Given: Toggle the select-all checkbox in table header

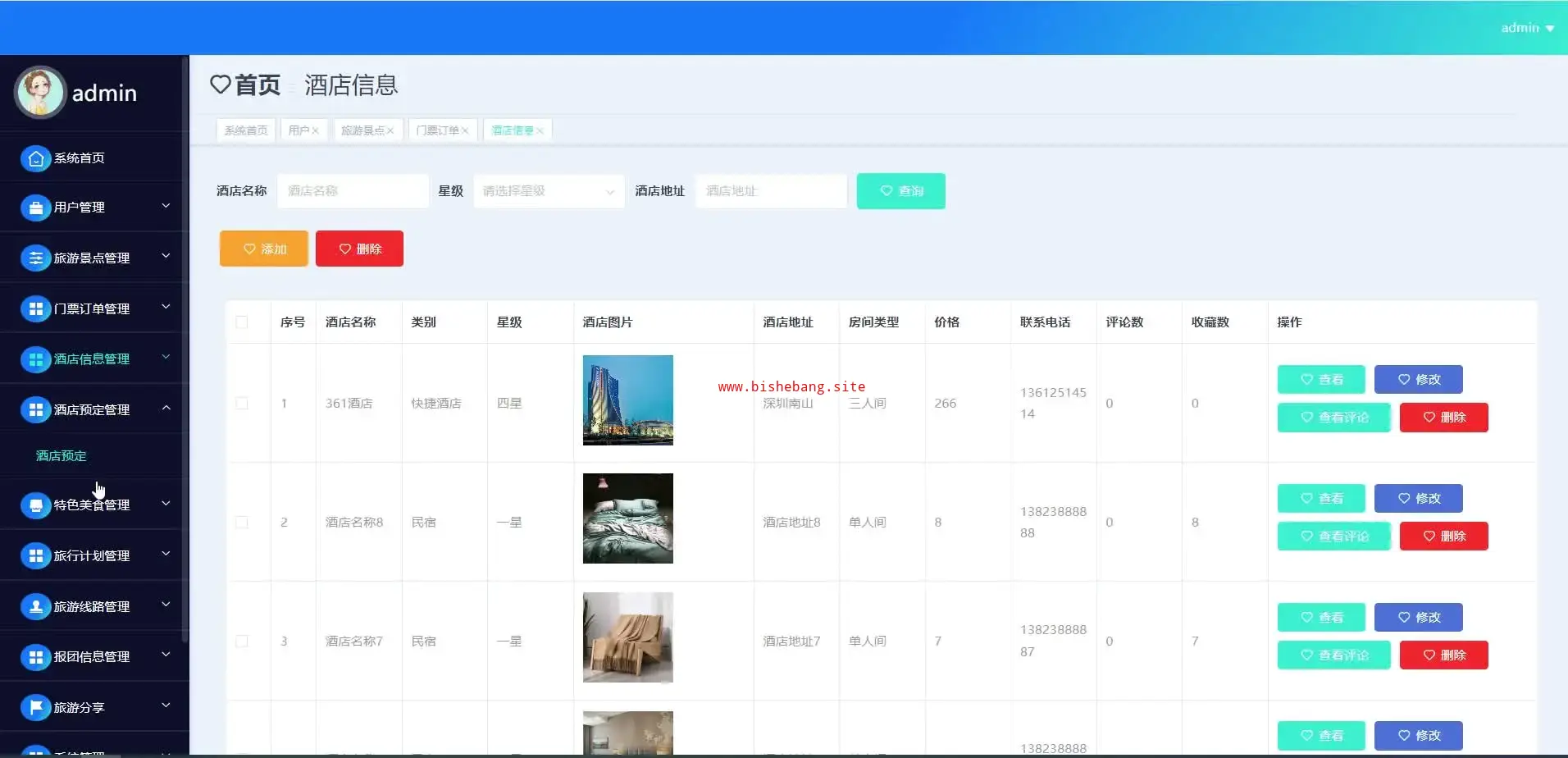Looking at the screenshot, I should coord(242,322).
